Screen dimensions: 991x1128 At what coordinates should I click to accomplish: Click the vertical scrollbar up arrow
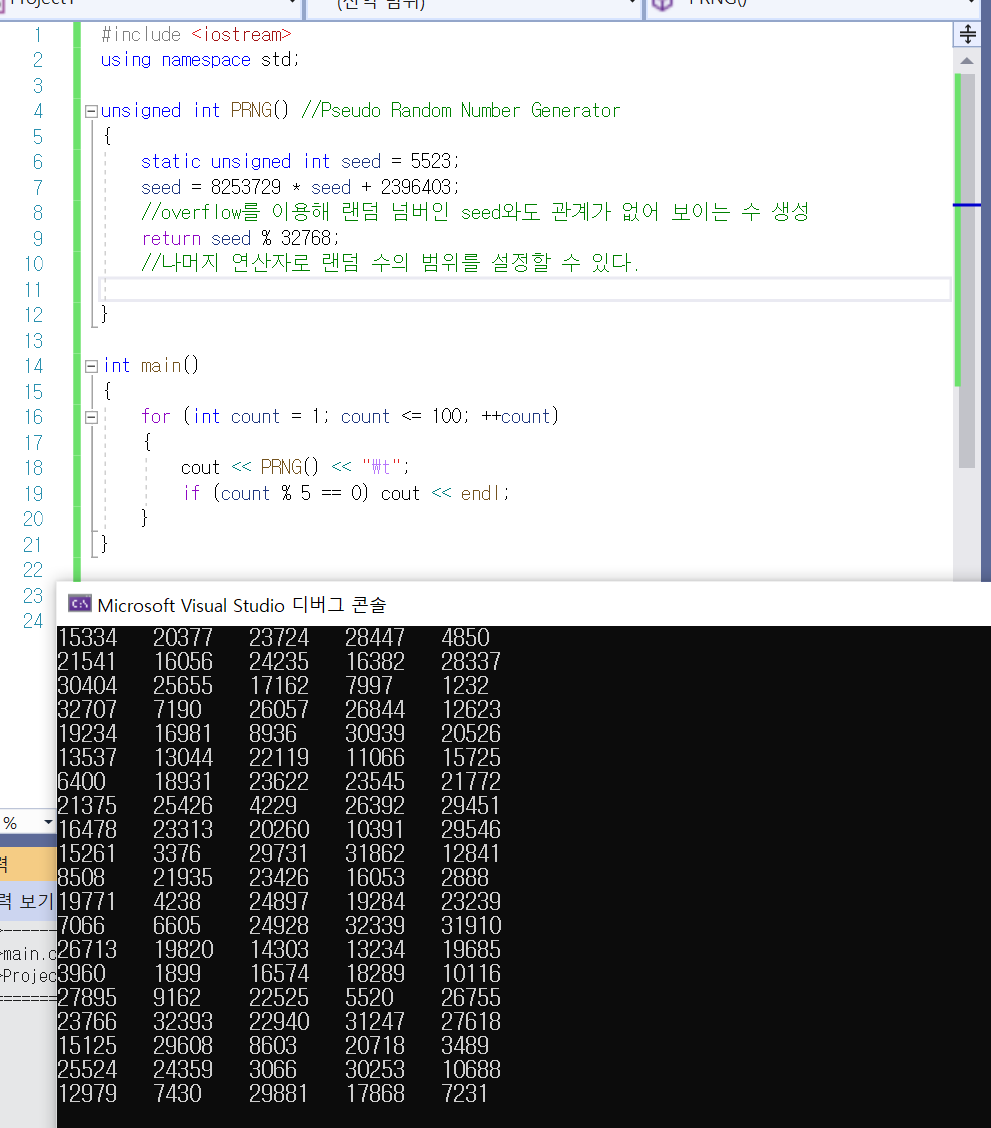pyautogui.click(x=967, y=61)
